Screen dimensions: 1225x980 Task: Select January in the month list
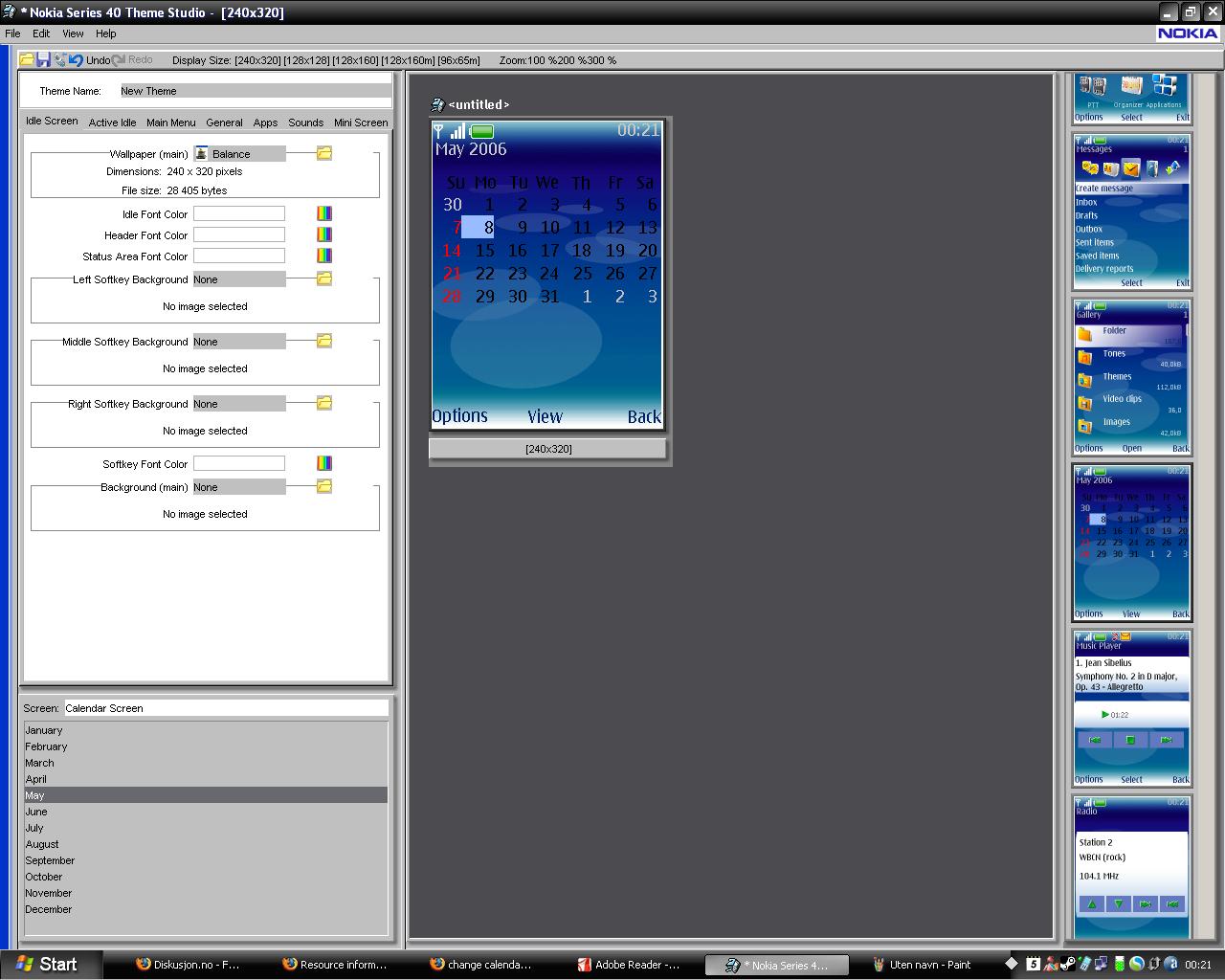click(206, 730)
